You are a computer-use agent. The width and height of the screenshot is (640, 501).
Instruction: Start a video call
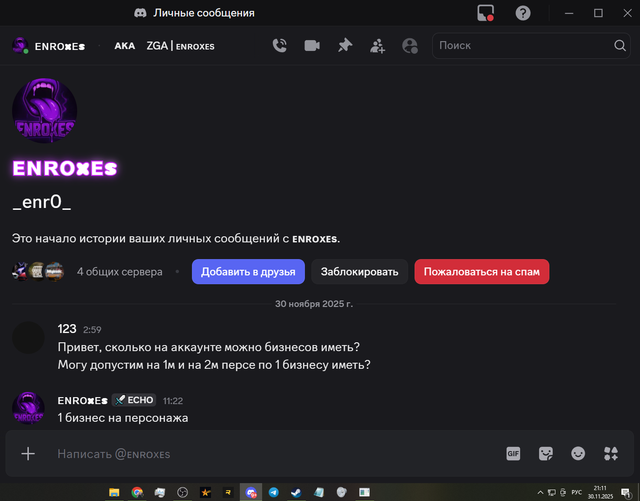click(312, 45)
